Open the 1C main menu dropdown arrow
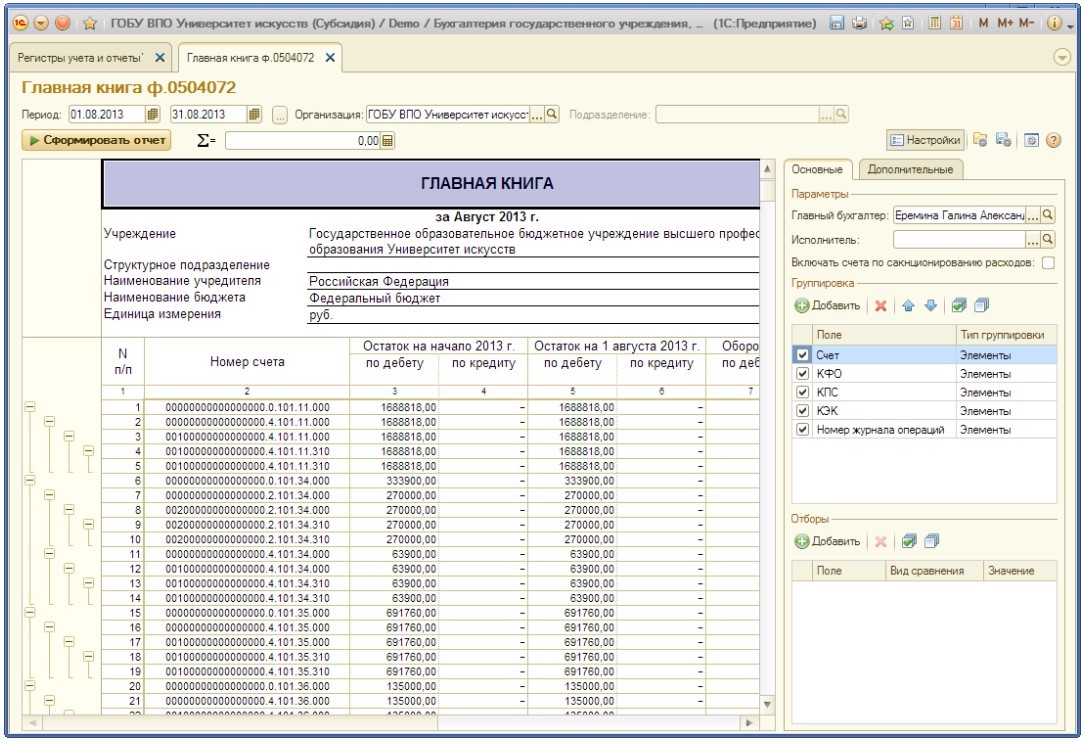Screen dimensions: 1085x740 coord(41,23)
